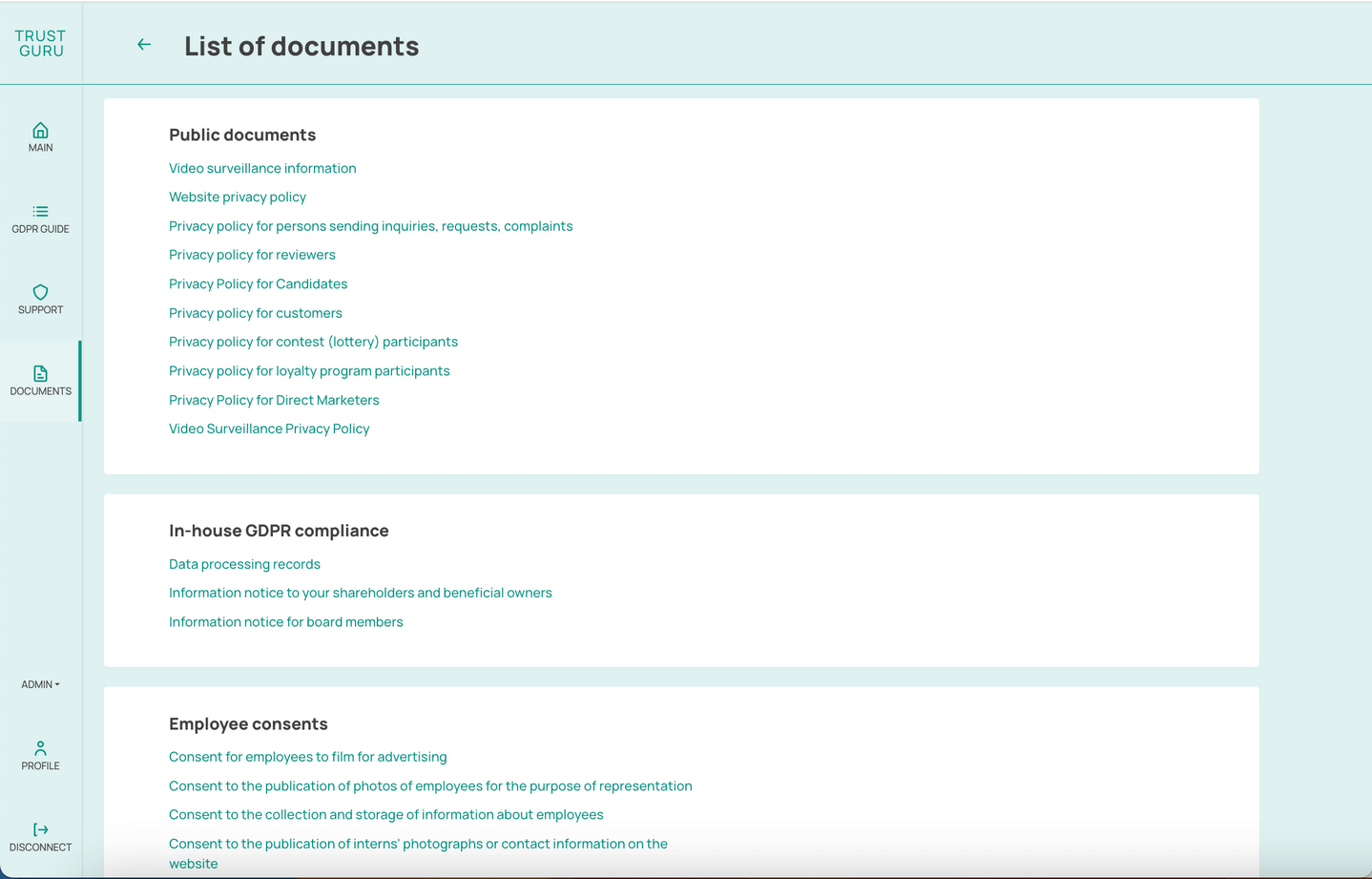This screenshot has width=1372, height=879.
Task: Open Video surveillance information document
Action: tap(262, 169)
